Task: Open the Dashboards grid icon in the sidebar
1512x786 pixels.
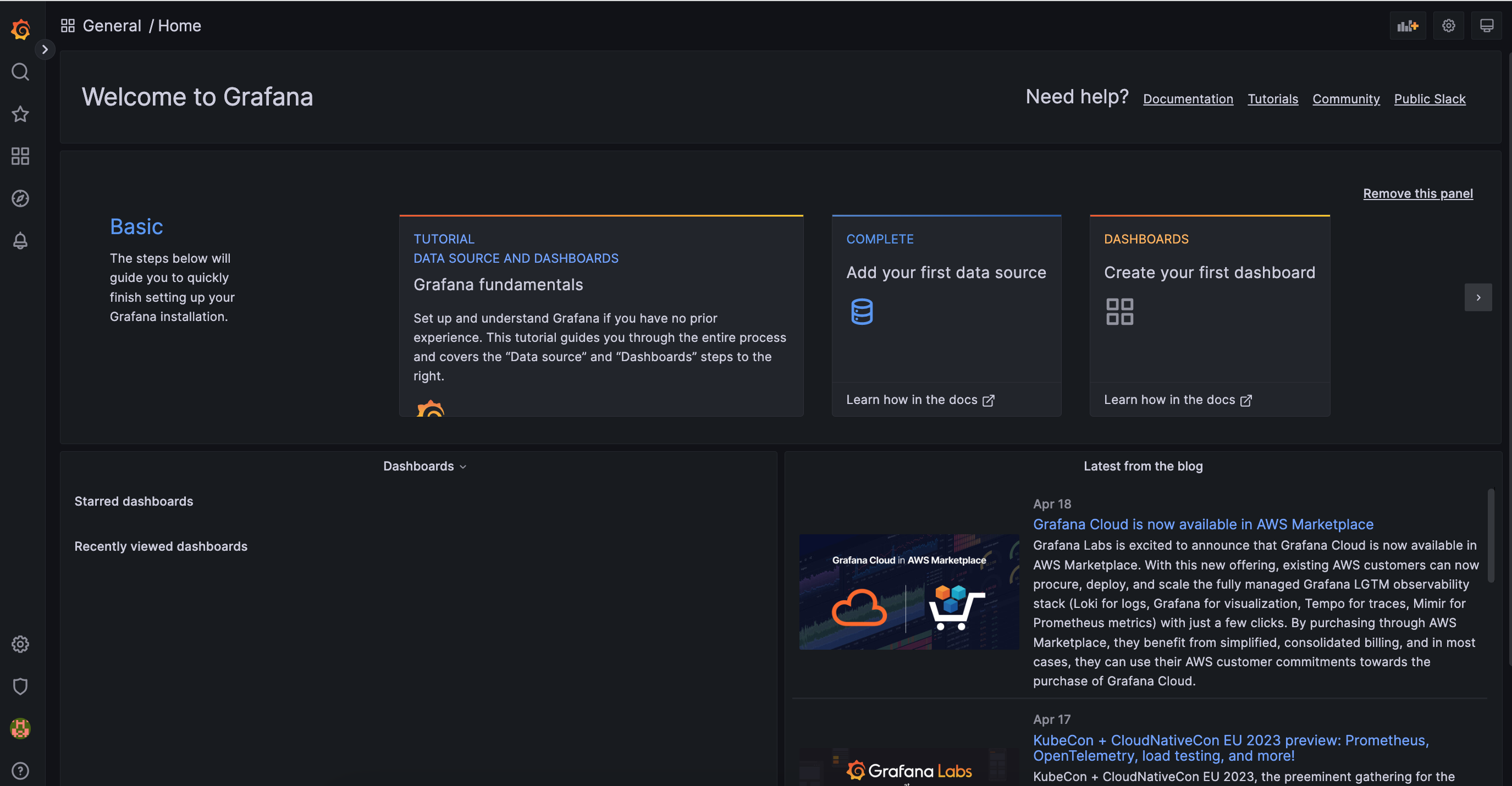Action: tap(20, 156)
